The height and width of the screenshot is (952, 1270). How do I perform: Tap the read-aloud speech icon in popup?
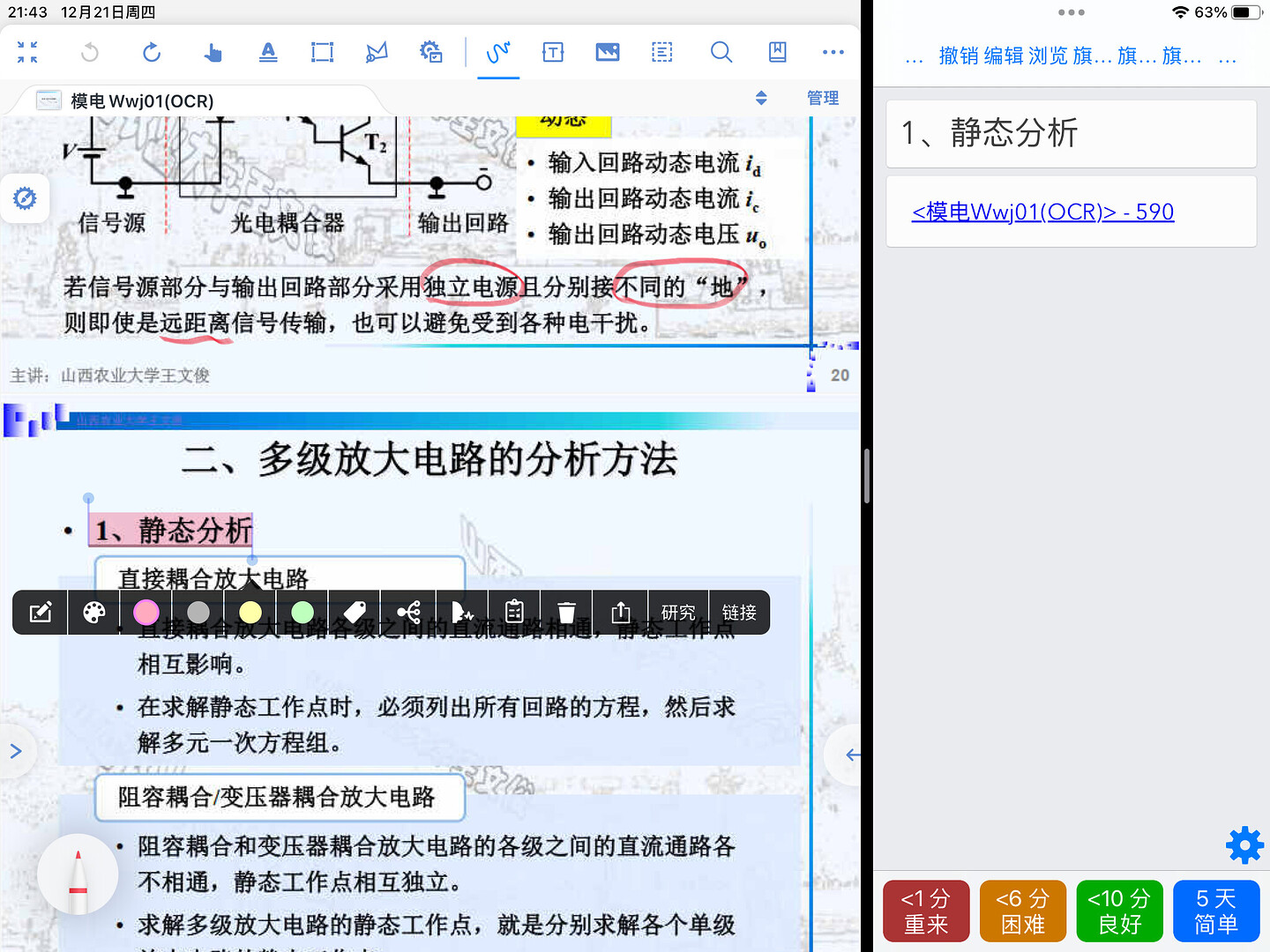462,613
